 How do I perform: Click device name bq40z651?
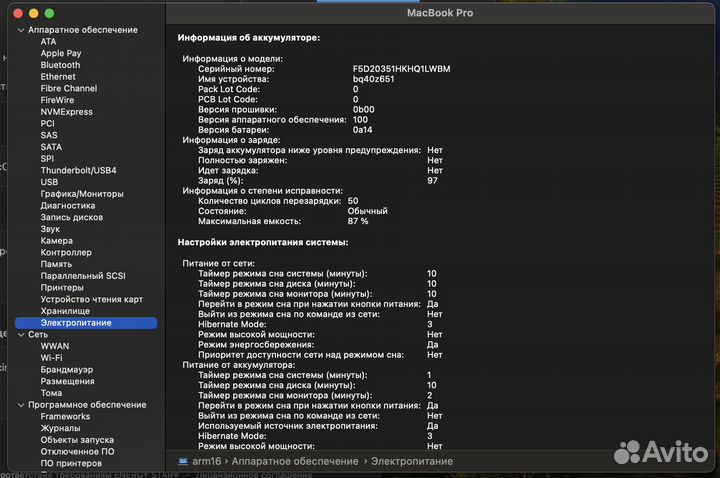pos(373,79)
